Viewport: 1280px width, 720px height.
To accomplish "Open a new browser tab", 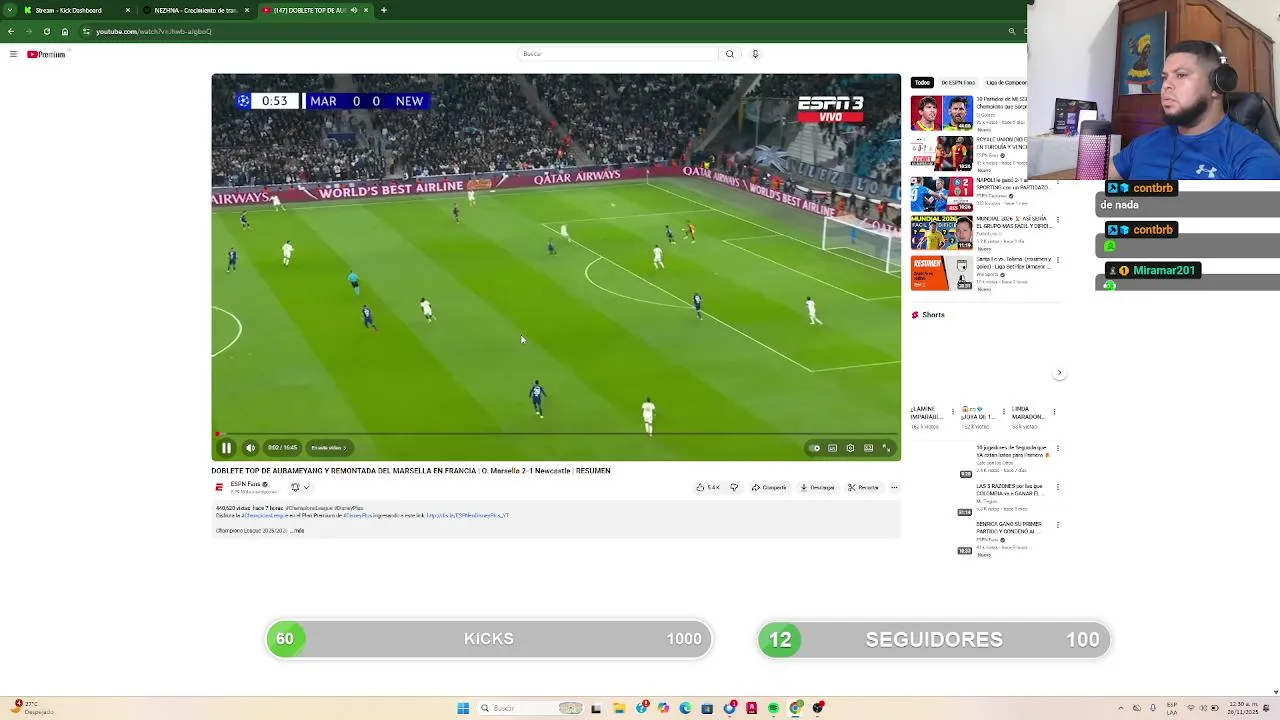I will click(384, 10).
